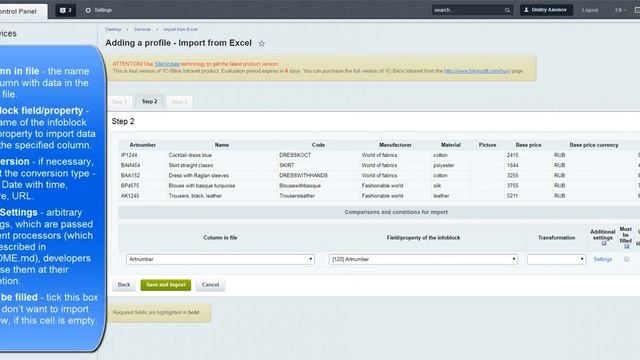Open the infoblock field dropdown showing [120] Artnumber
Viewport: 640px width, 360px height.
click(423, 259)
